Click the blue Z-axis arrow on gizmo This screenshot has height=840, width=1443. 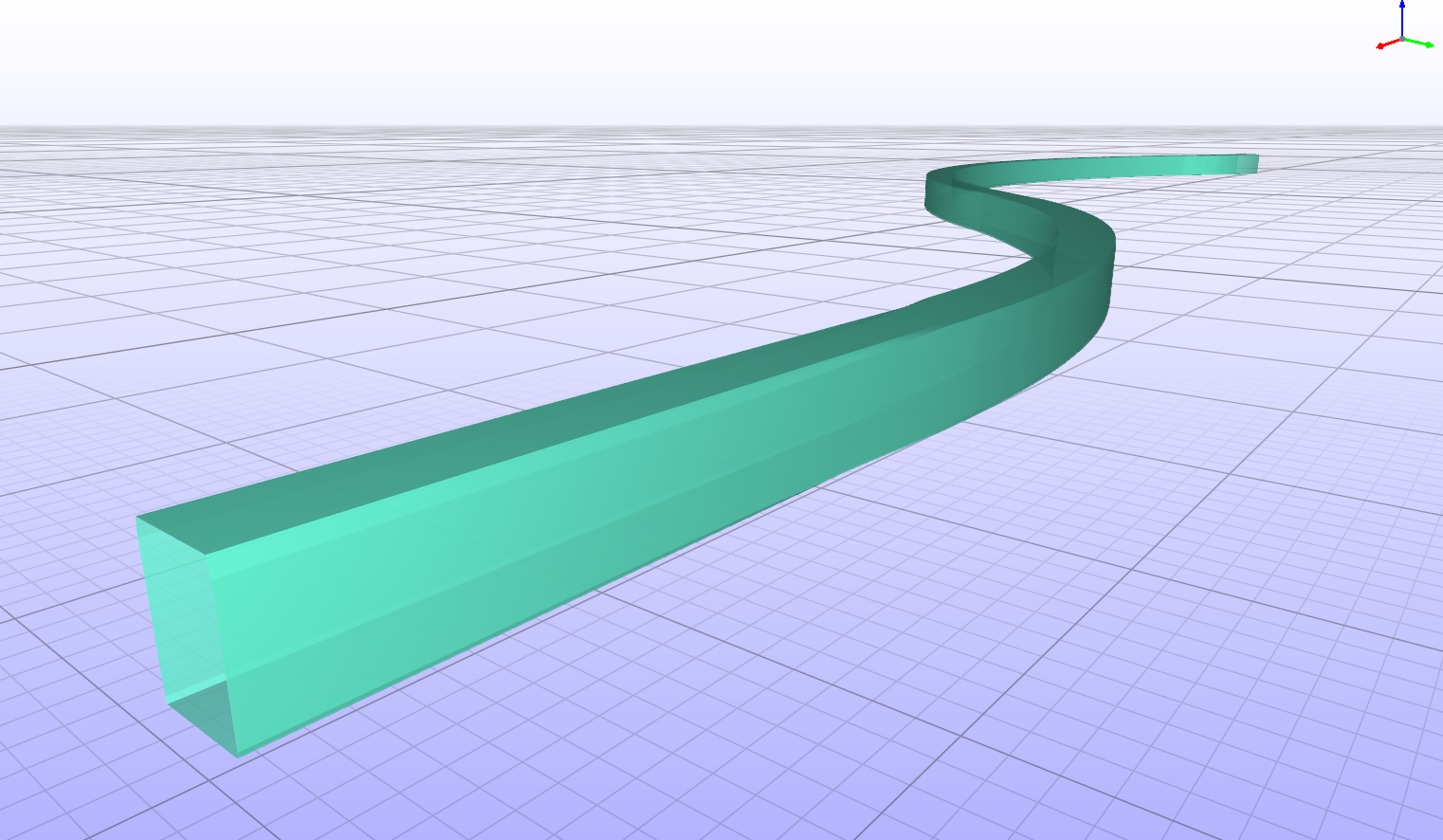1402,8
